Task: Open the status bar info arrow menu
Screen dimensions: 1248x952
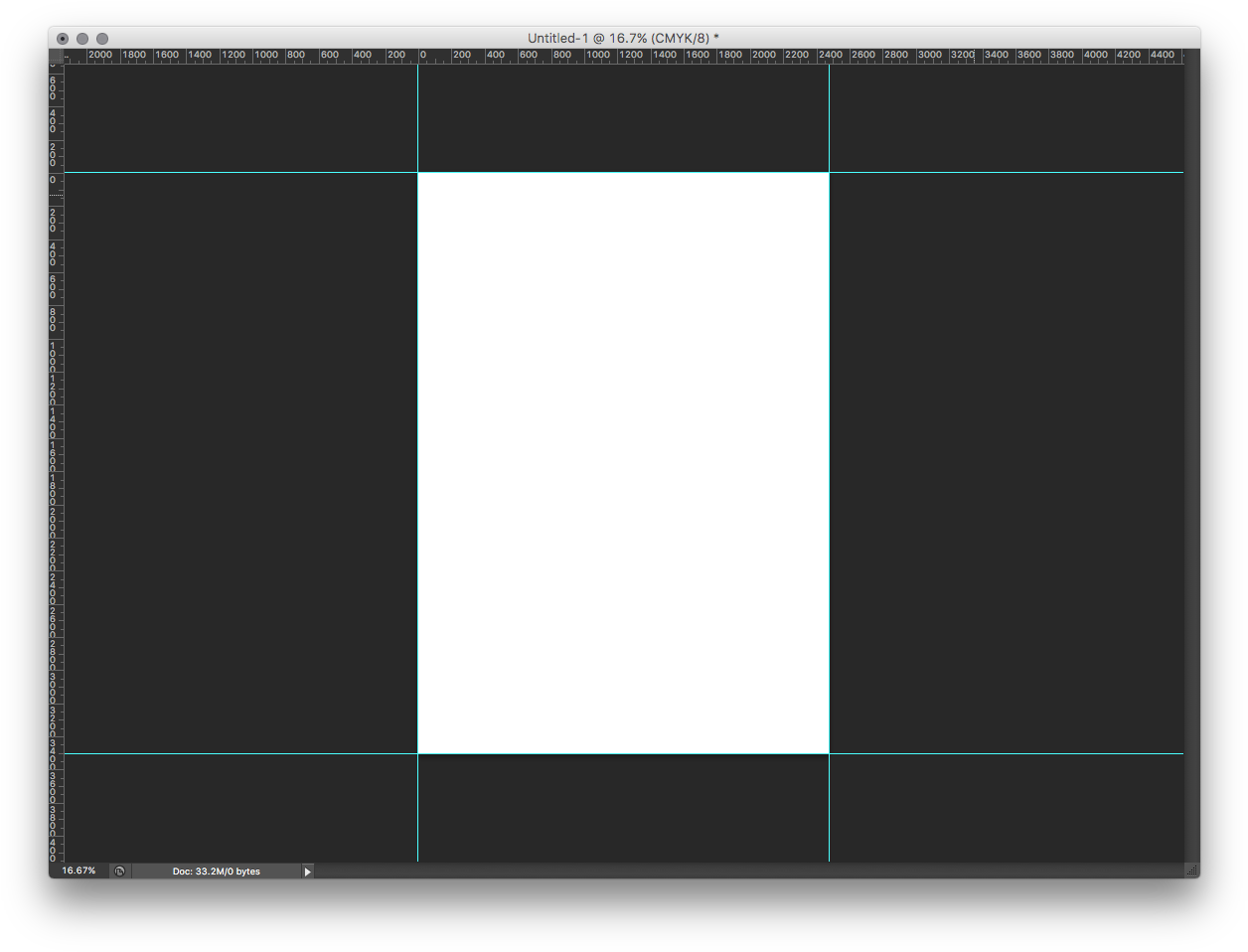Action: [307, 872]
